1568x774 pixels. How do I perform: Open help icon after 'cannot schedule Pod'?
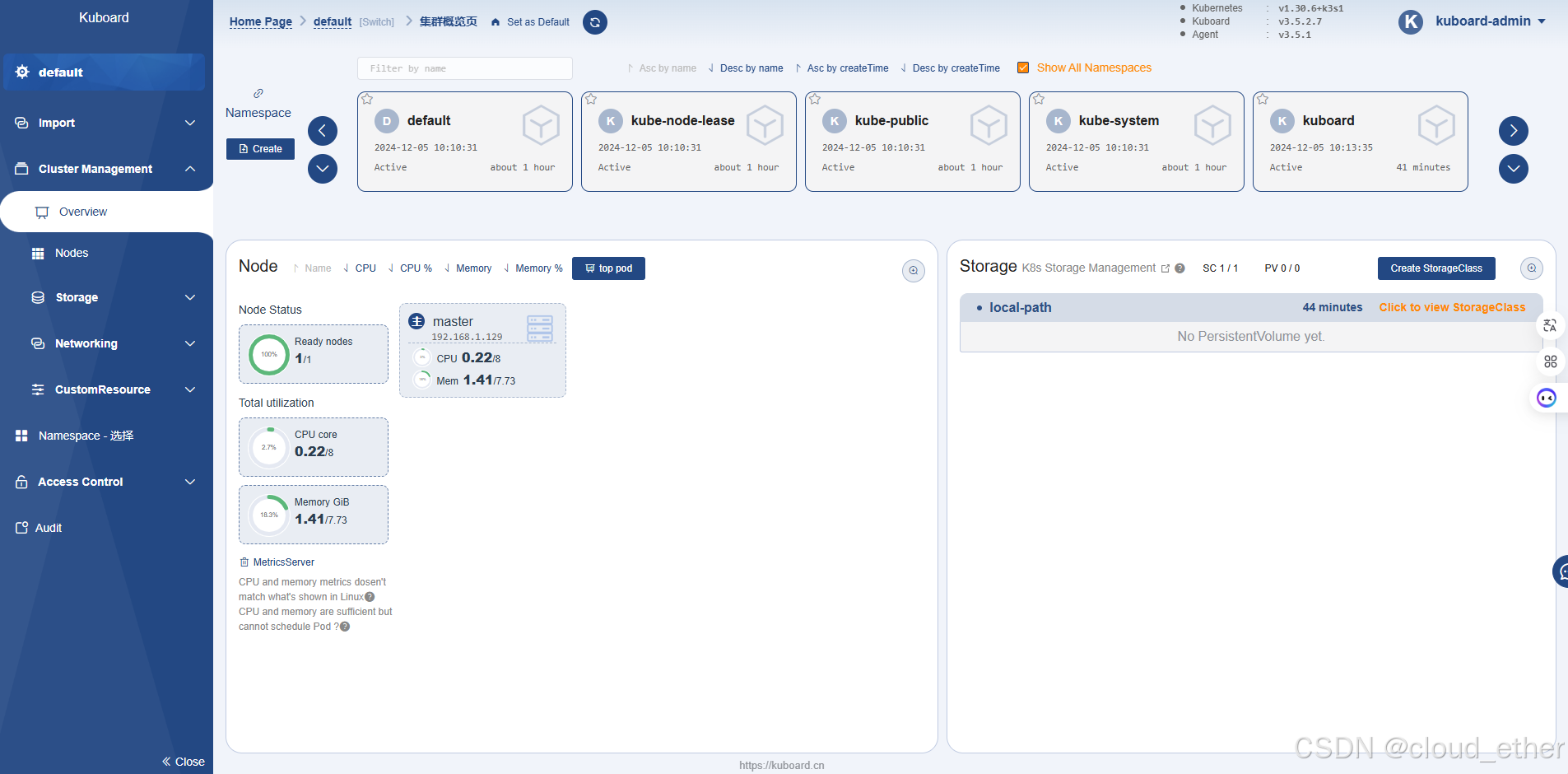(x=345, y=627)
